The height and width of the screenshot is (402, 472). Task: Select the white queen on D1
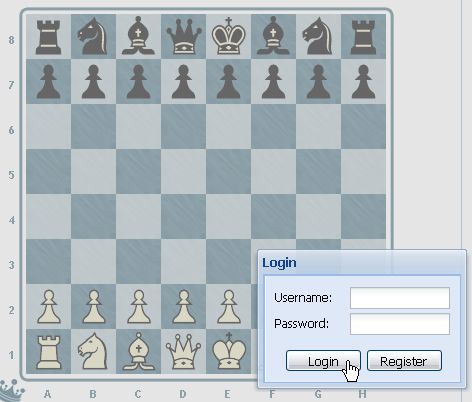(x=183, y=352)
